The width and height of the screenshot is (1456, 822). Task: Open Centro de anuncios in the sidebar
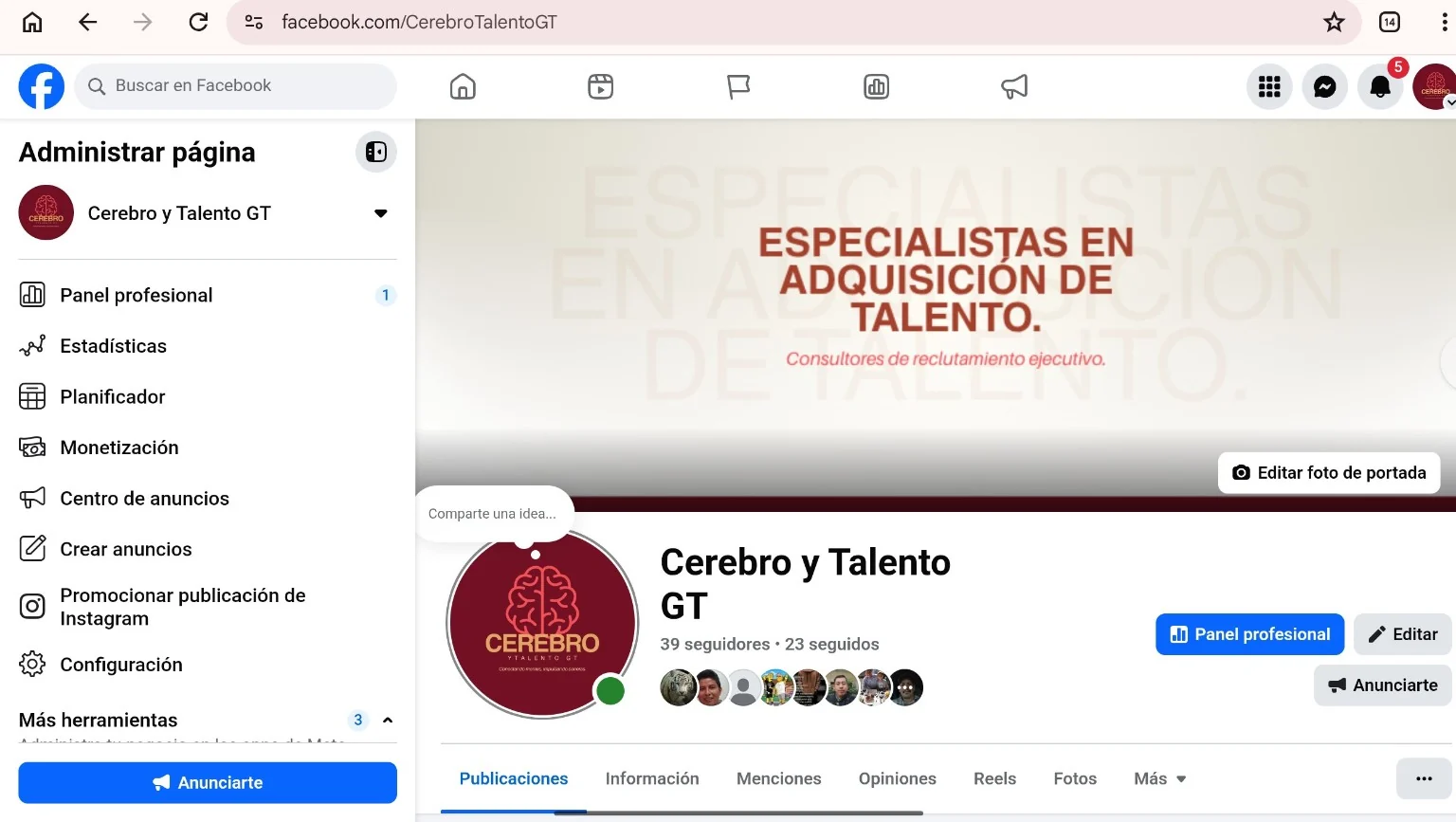[208, 499]
